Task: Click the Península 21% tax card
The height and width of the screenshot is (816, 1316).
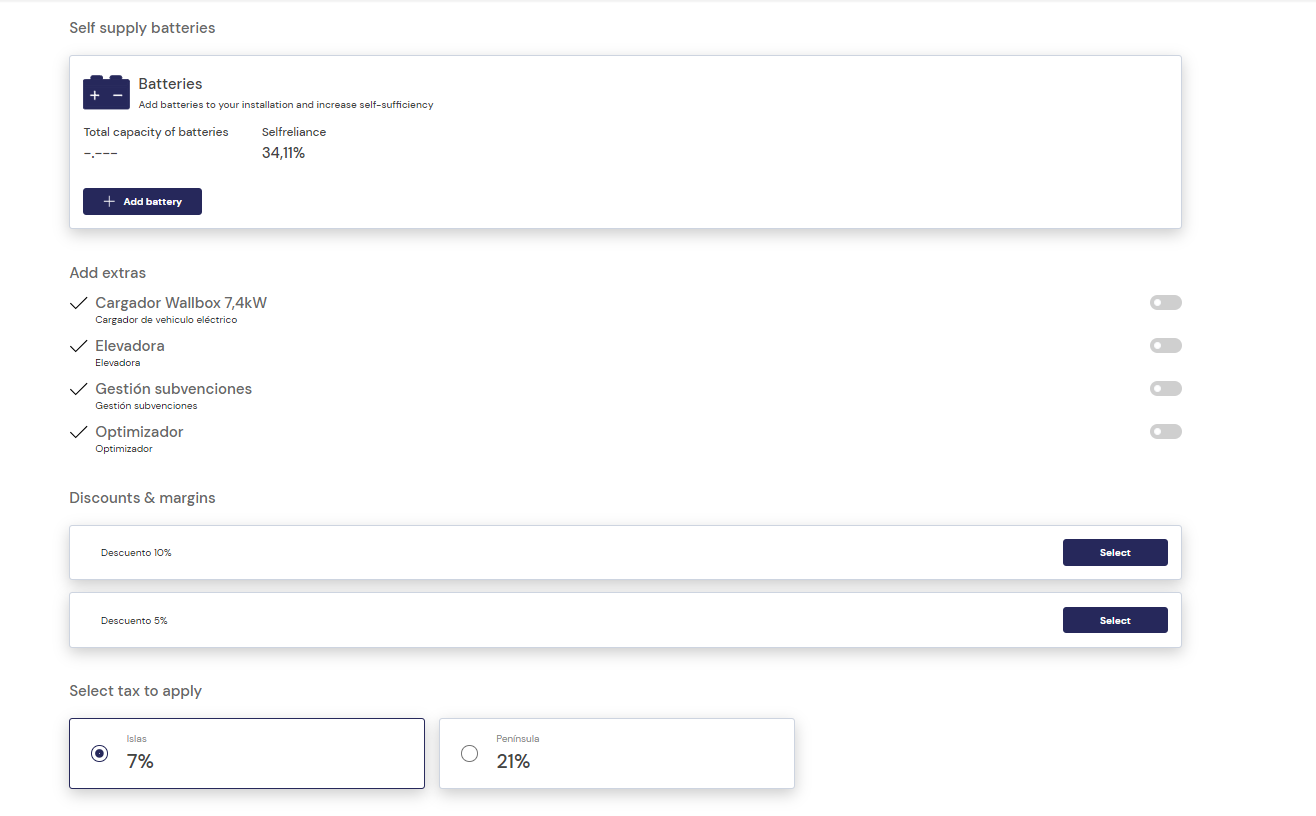Action: 617,753
